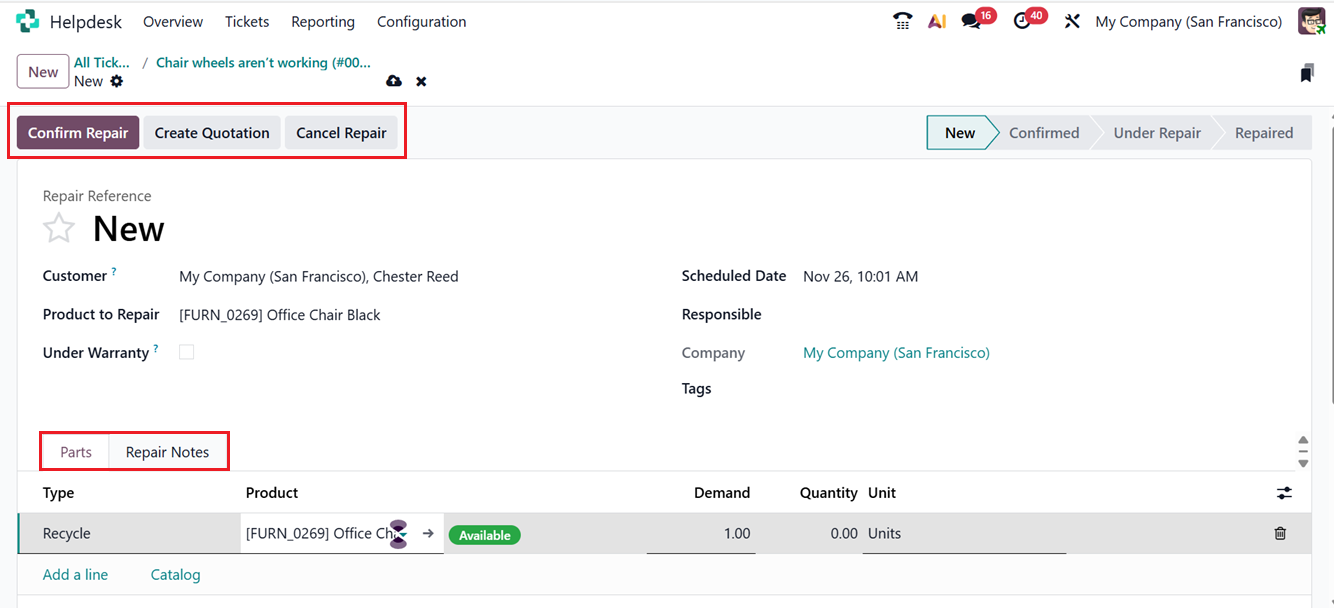Image resolution: width=1334 pixels, height=608 pixels.
Task: Open developer tools wrench icon
Action: (x=1072, y=20)
